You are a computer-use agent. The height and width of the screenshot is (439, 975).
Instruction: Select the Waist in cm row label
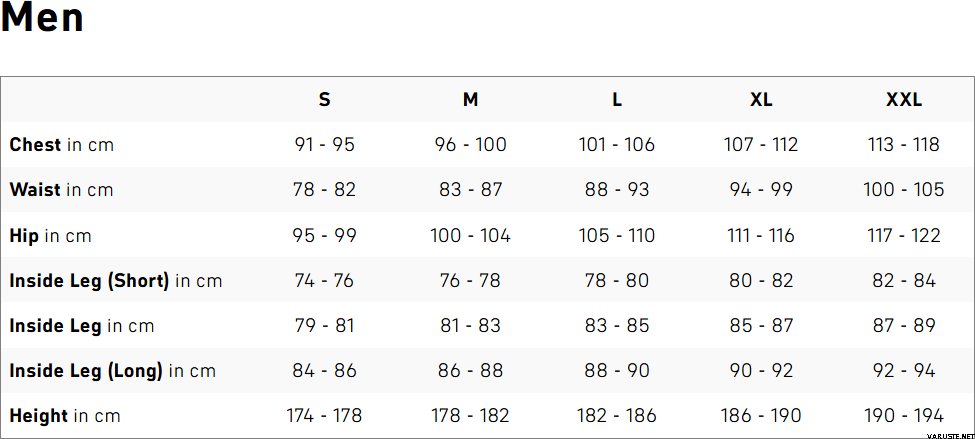click(61, 190)
